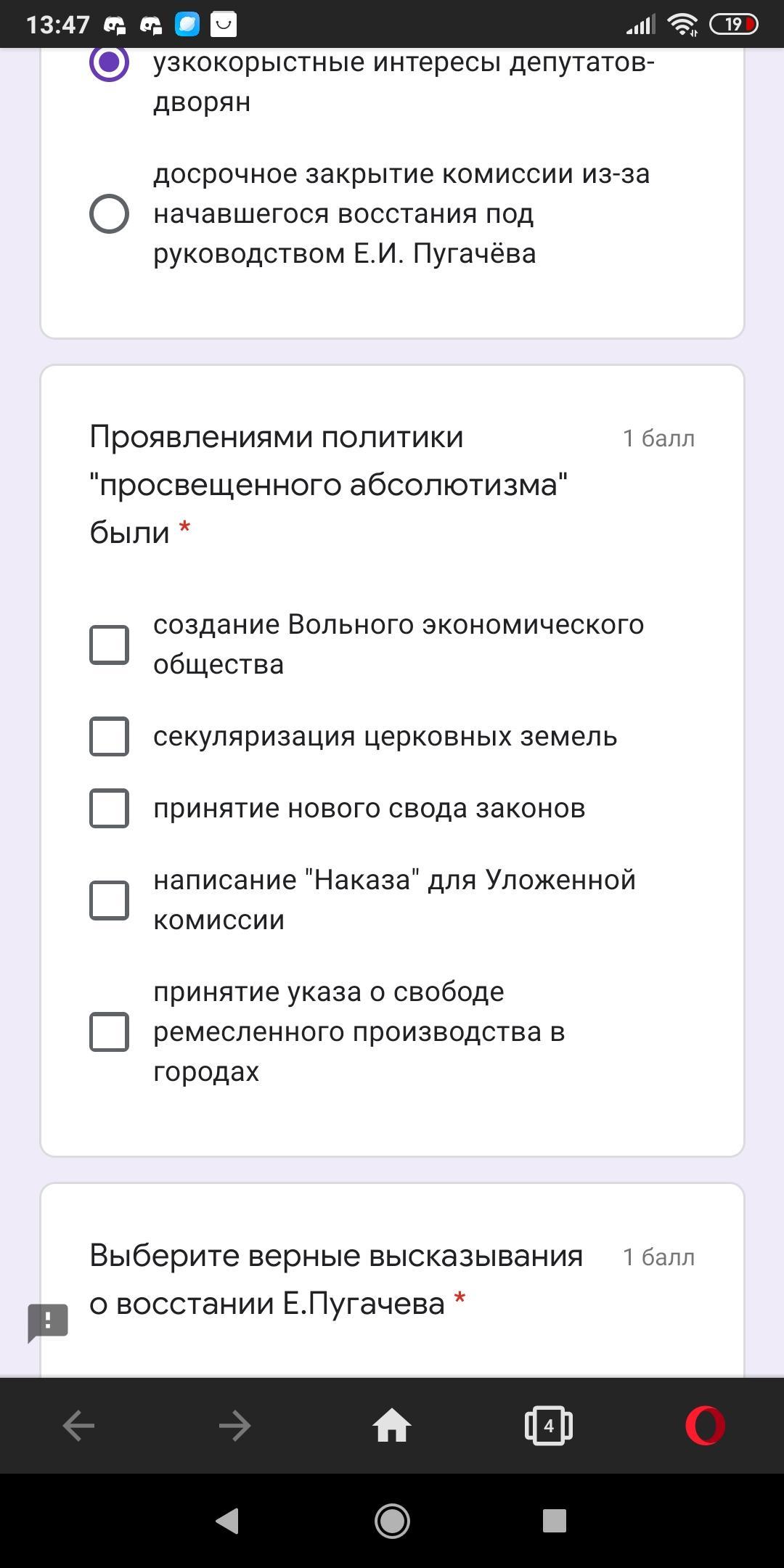Open the tab switcher showing 4 tabs
The width and height of the screenshot is (784, 1568).
(549, 1426)
